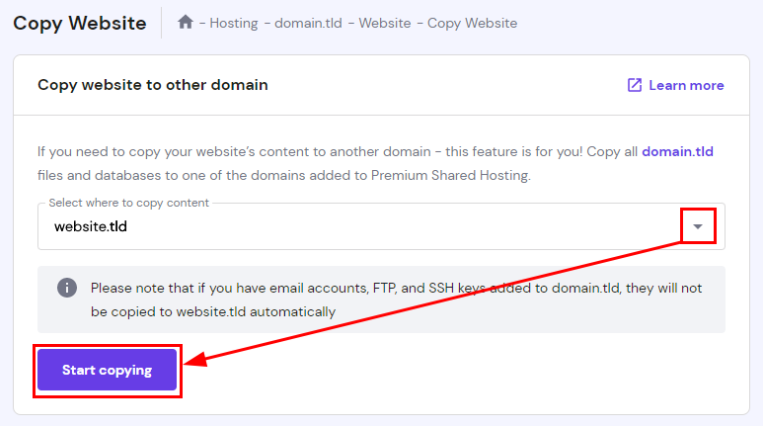763x426 pixels.
Task: Click the 'Copy website to other domain' heading
Action: pos(153,85)
